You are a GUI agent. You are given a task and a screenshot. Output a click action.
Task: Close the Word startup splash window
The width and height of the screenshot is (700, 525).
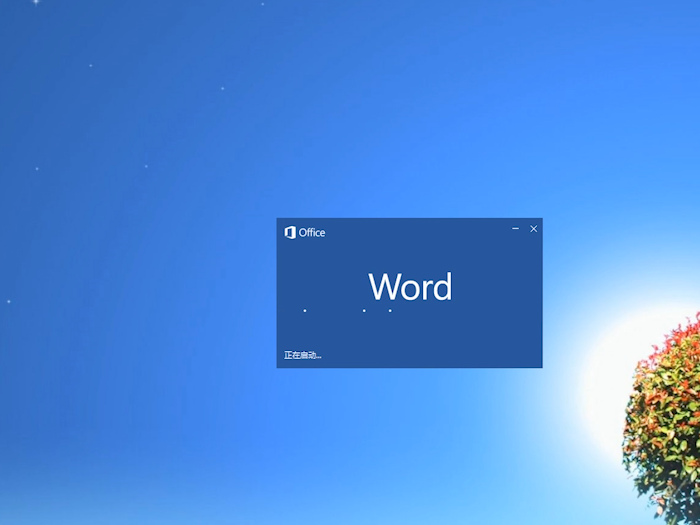click(533, 229)
